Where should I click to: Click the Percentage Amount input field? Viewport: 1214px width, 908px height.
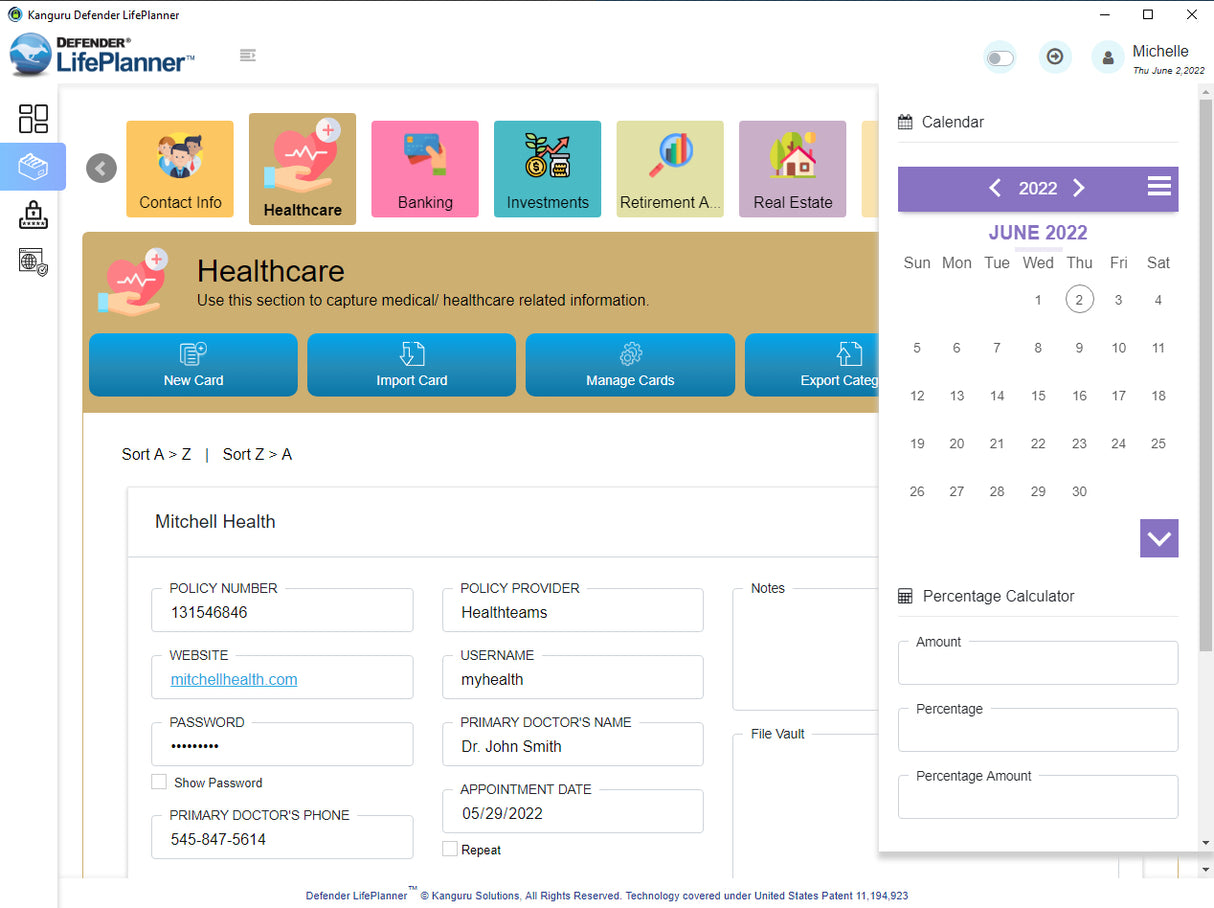1038,797
